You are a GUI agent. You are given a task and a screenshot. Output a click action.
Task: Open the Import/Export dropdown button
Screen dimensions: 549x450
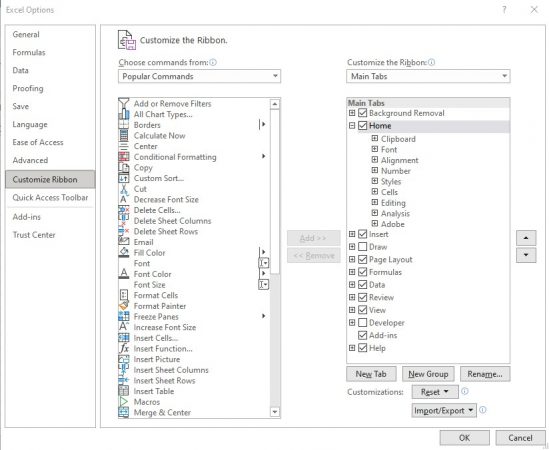pos(444,410)
